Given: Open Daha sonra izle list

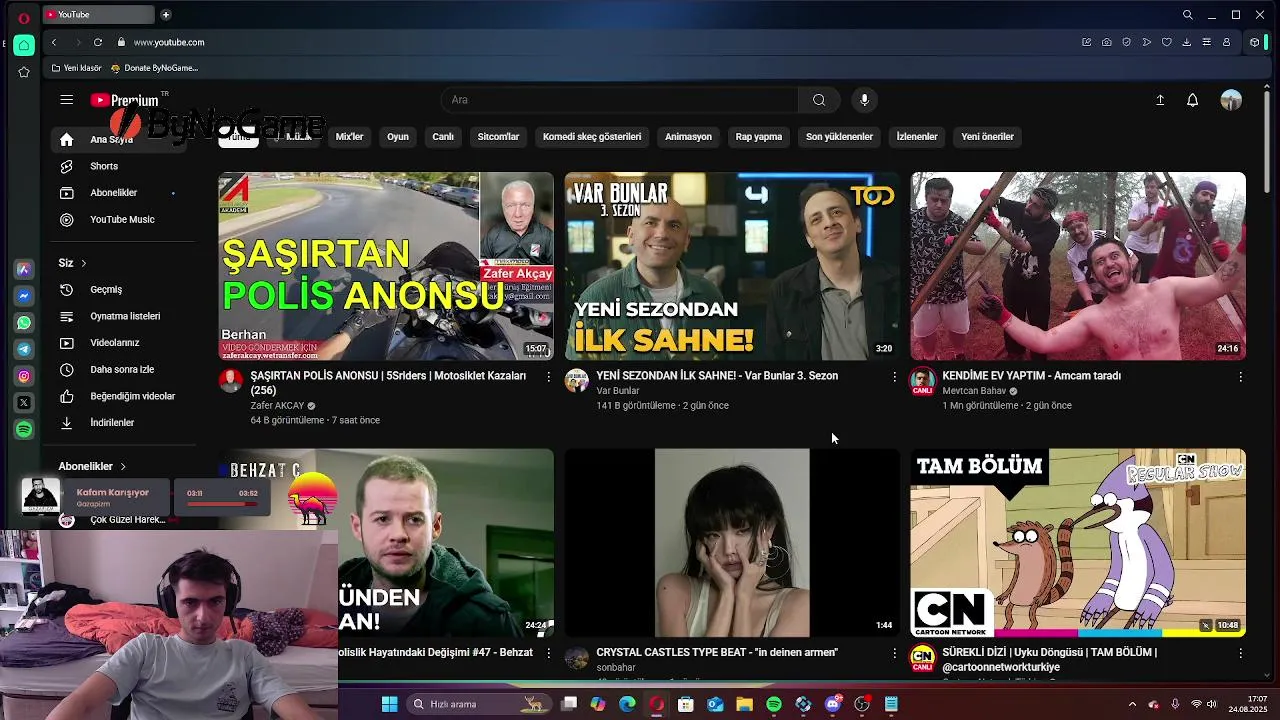Looking at the screenshot, I should click(x=118, y=370).
